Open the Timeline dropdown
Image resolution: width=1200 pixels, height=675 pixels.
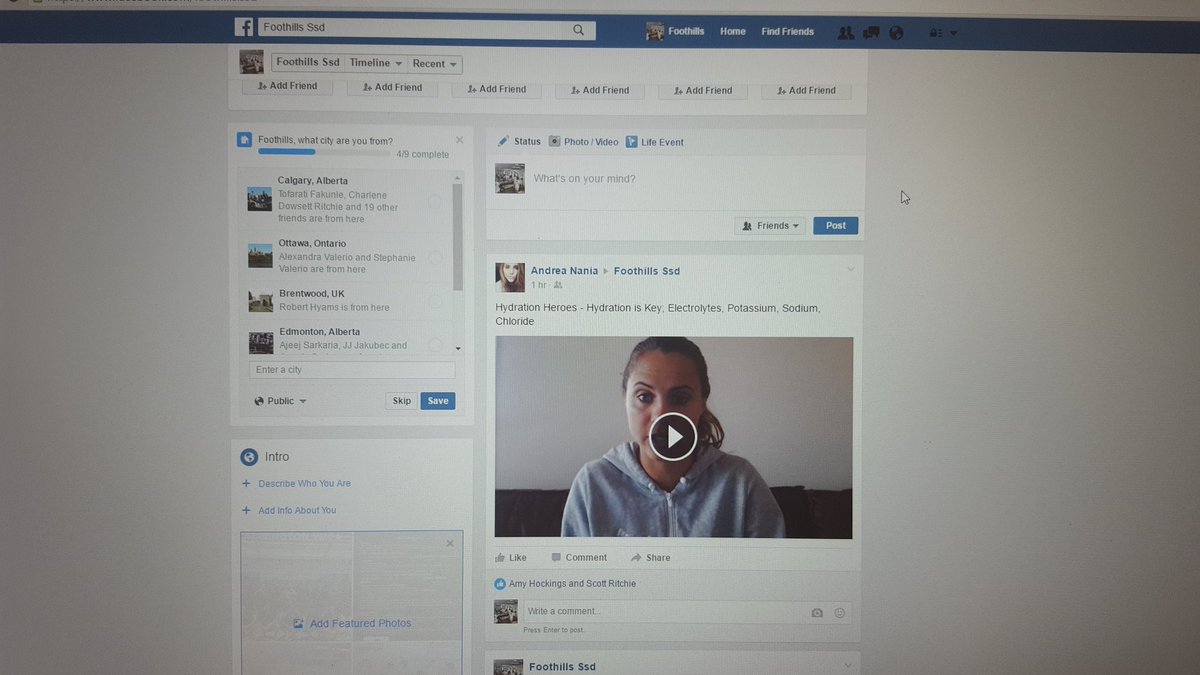[375, 63]
